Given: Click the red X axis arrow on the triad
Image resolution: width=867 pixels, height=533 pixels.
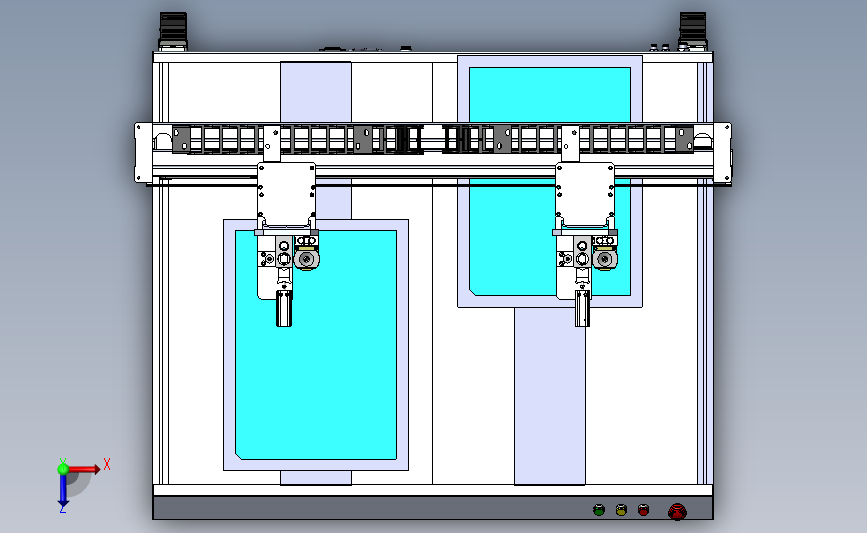Looking at the screenshot, I should [x=84, y=469].
